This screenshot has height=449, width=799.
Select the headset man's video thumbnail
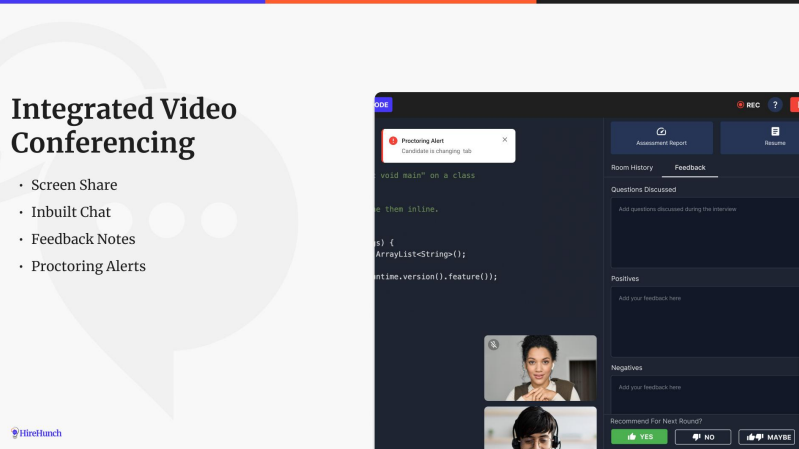point(540,428)
